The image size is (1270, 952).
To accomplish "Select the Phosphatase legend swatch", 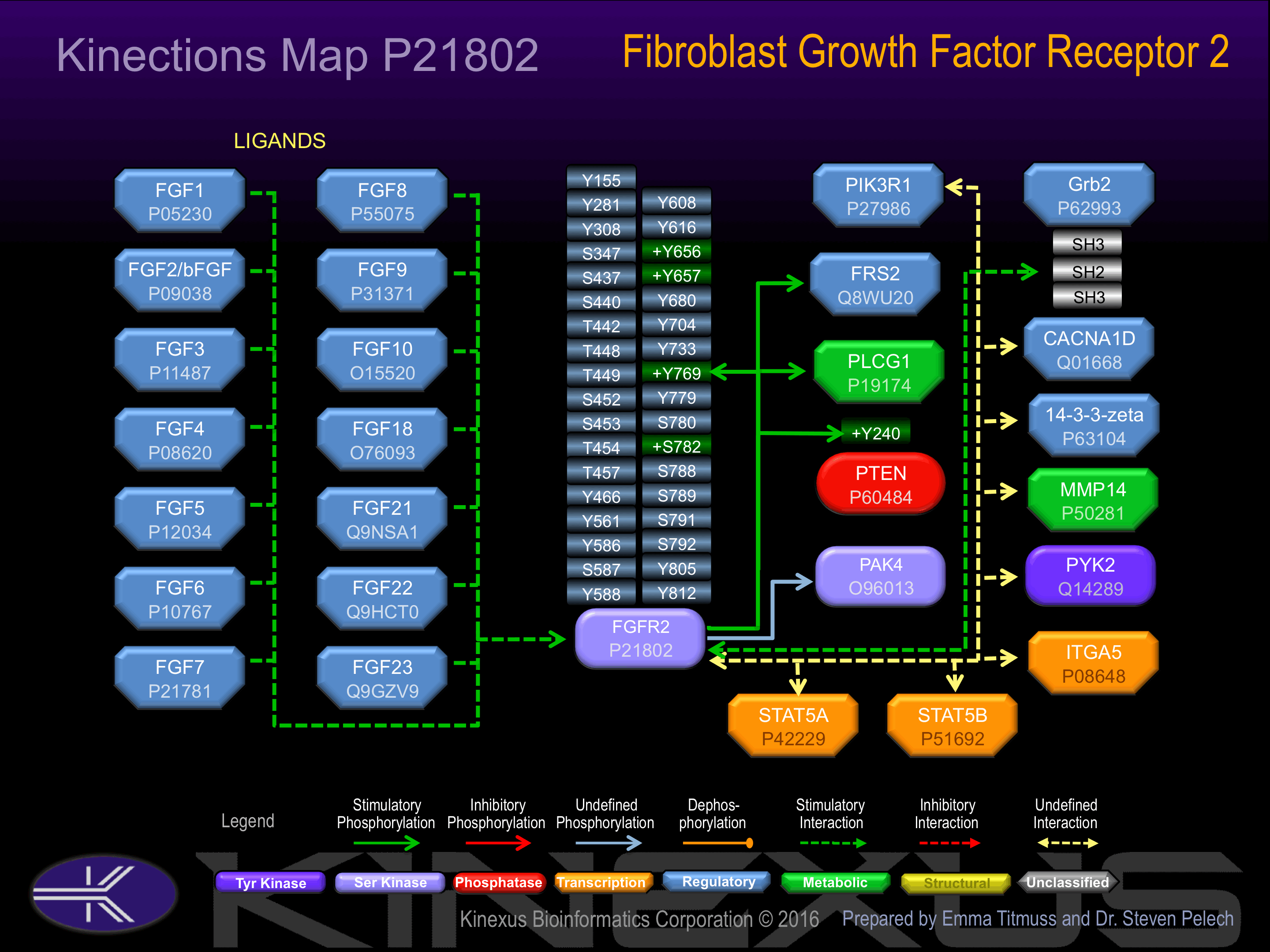I will 498,882.
